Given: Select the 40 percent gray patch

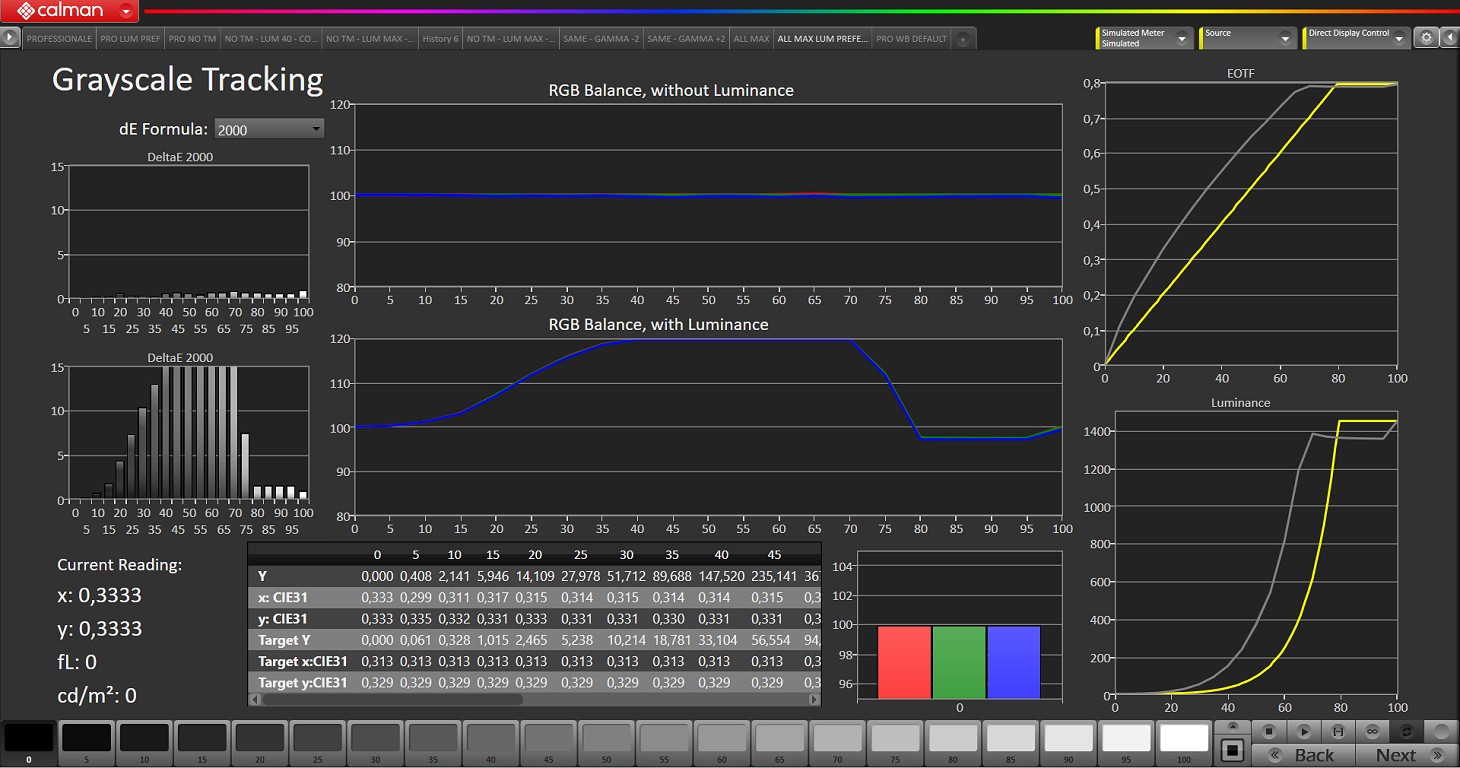Looking at the screenshot, I should coord(490,742).
